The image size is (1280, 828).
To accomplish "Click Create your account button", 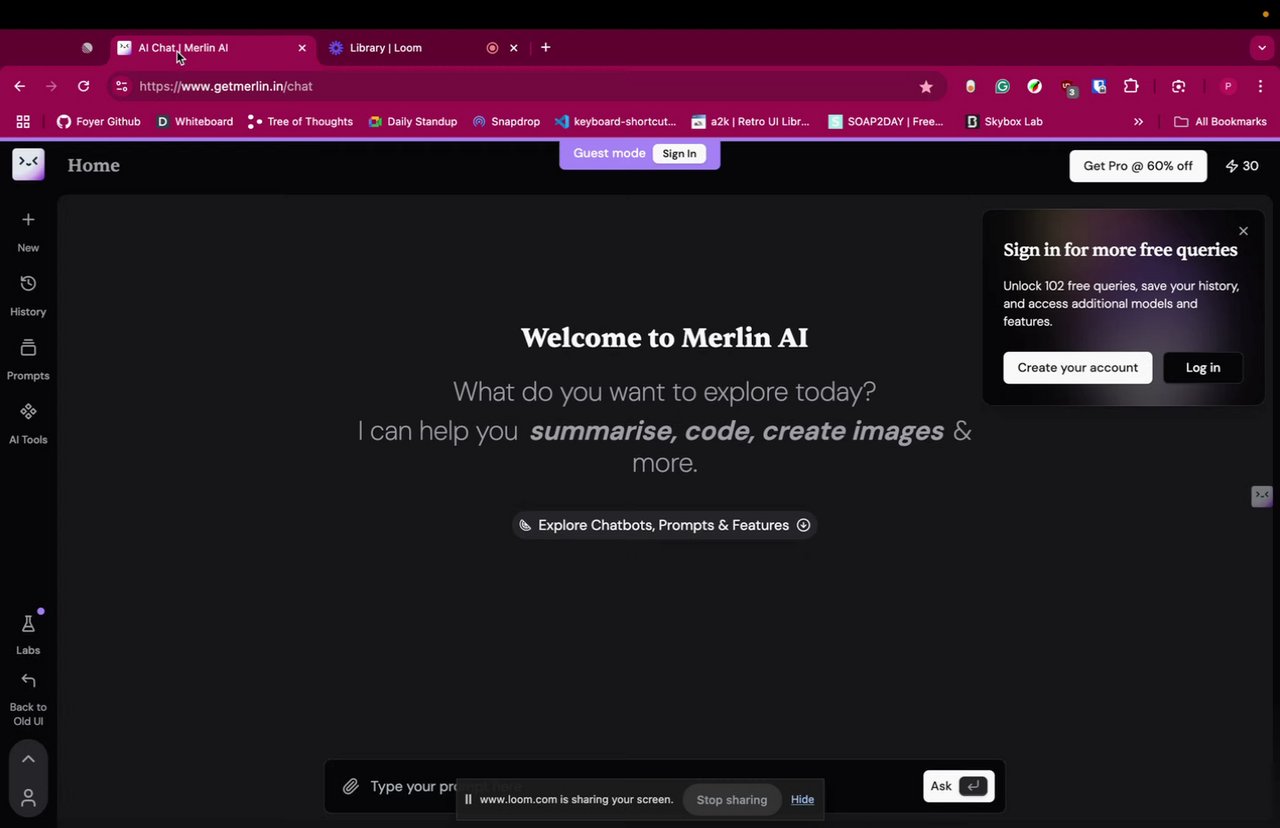I will 1077,367.
